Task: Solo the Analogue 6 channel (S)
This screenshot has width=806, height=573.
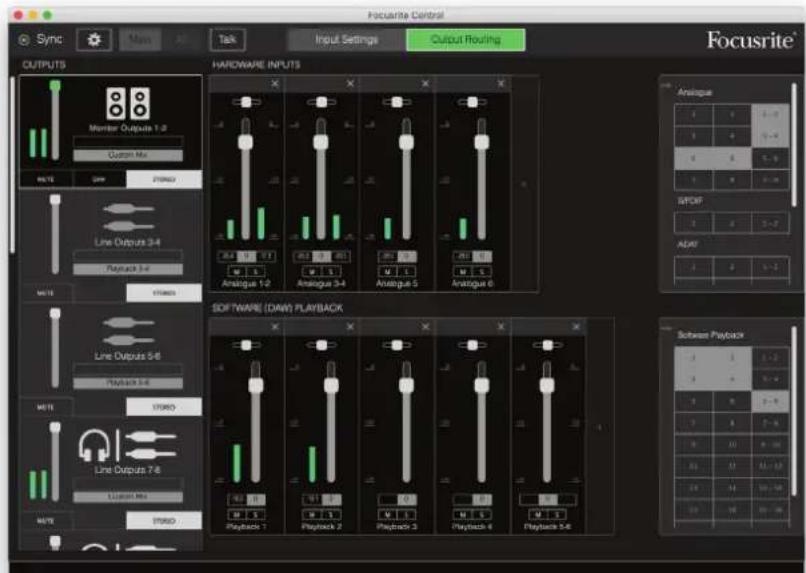Action: click(482, 271)
